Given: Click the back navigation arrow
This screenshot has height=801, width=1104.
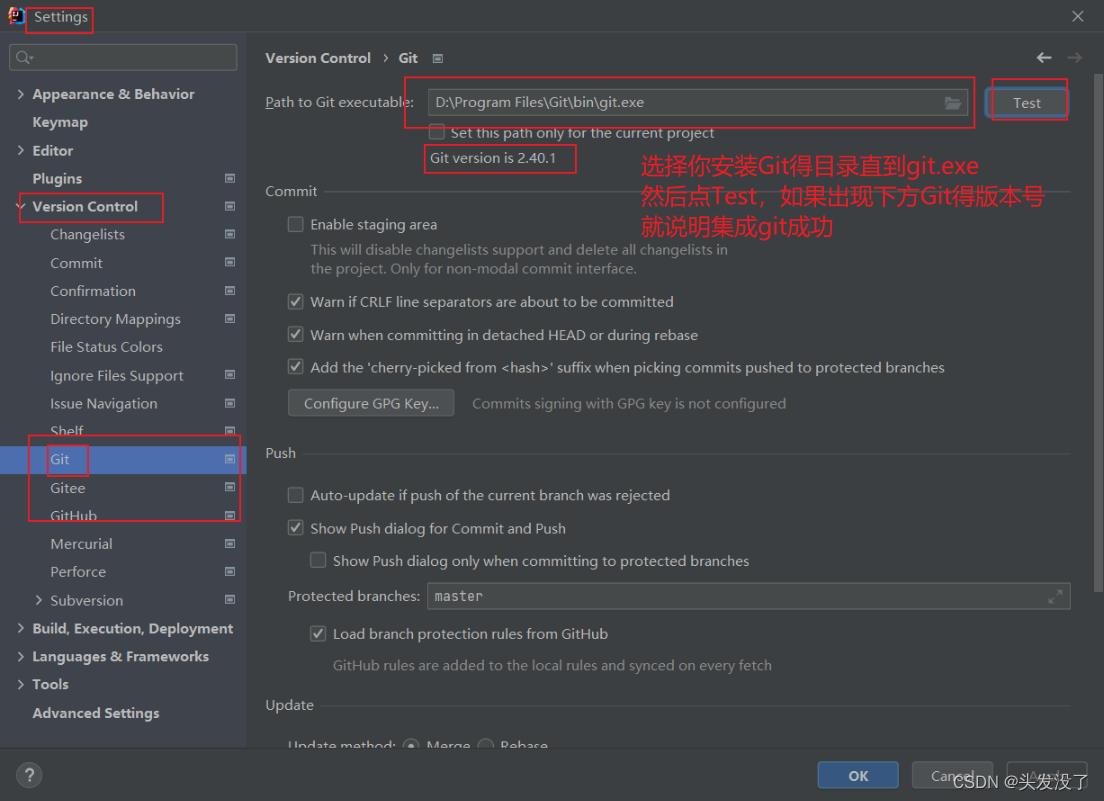Looking at the screenshot, I should pyautogui.click(x=1043, y=58).
